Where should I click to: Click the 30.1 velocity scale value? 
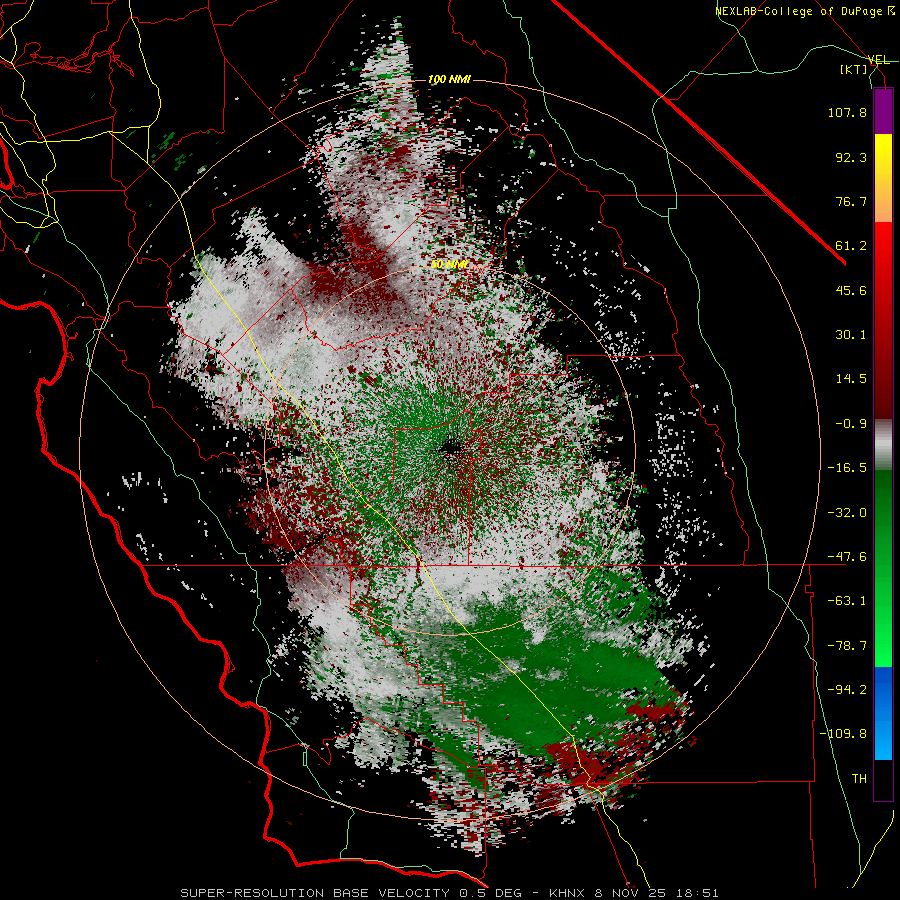point(851,335)
